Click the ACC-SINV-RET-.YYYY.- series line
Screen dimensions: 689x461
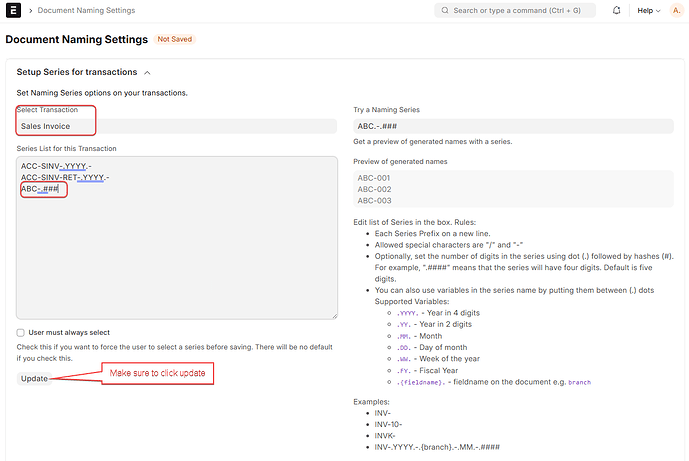pyautogui.click(x=65, y=177)
